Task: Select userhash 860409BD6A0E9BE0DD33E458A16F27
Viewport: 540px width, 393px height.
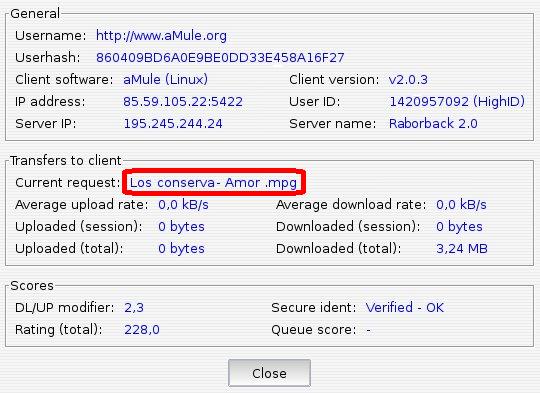Action: coord(220,58)
